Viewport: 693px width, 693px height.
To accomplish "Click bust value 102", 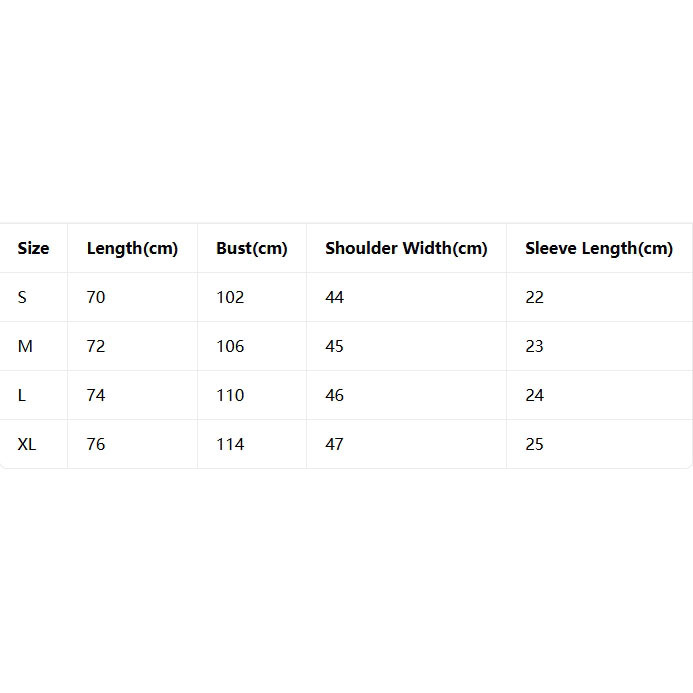I will [230, 297].
